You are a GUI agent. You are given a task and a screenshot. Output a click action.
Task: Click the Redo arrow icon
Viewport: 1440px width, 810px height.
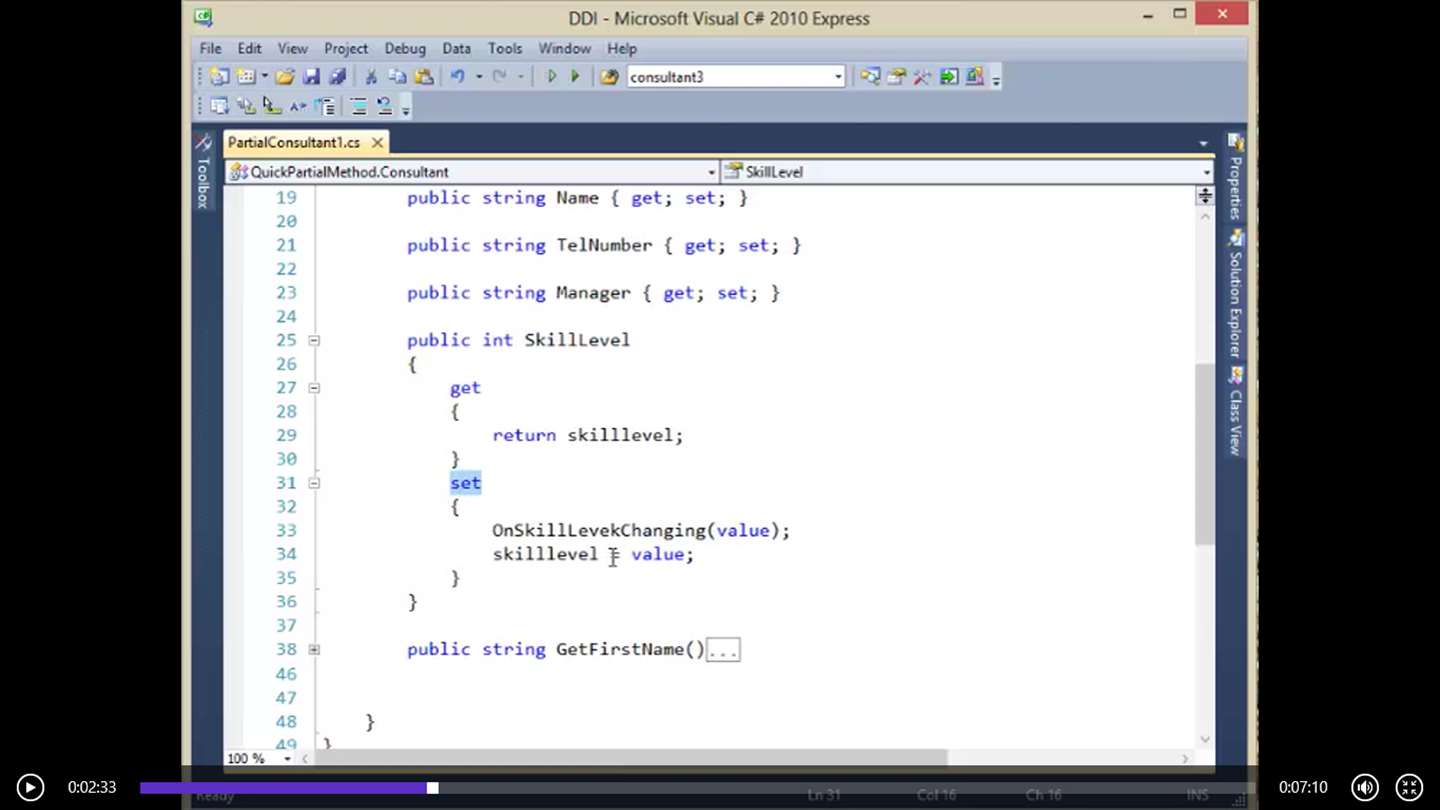pos(500,77)
